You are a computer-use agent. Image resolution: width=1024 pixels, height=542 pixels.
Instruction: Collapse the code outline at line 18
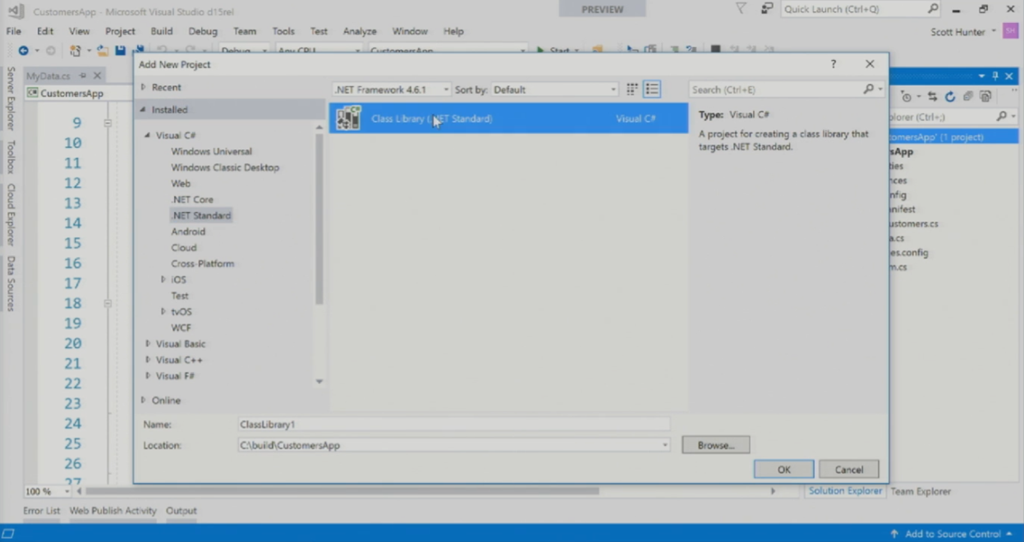[x=108, y=304]
